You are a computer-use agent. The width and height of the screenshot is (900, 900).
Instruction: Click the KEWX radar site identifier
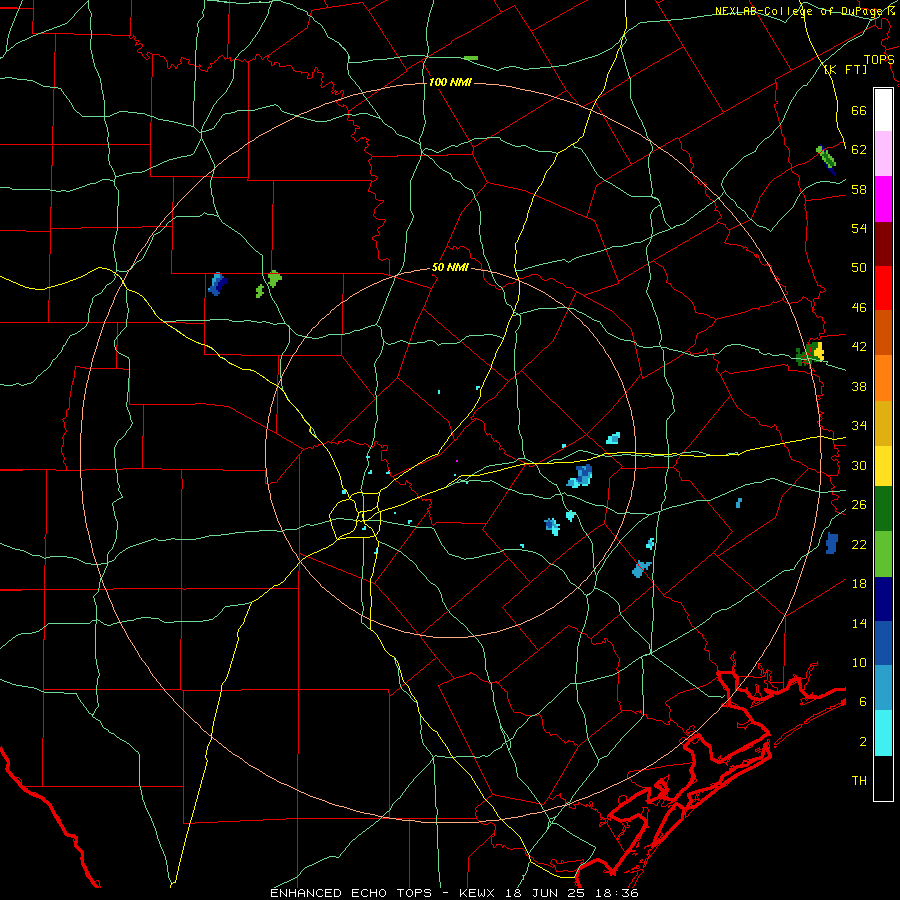click(x=476, y=893)
